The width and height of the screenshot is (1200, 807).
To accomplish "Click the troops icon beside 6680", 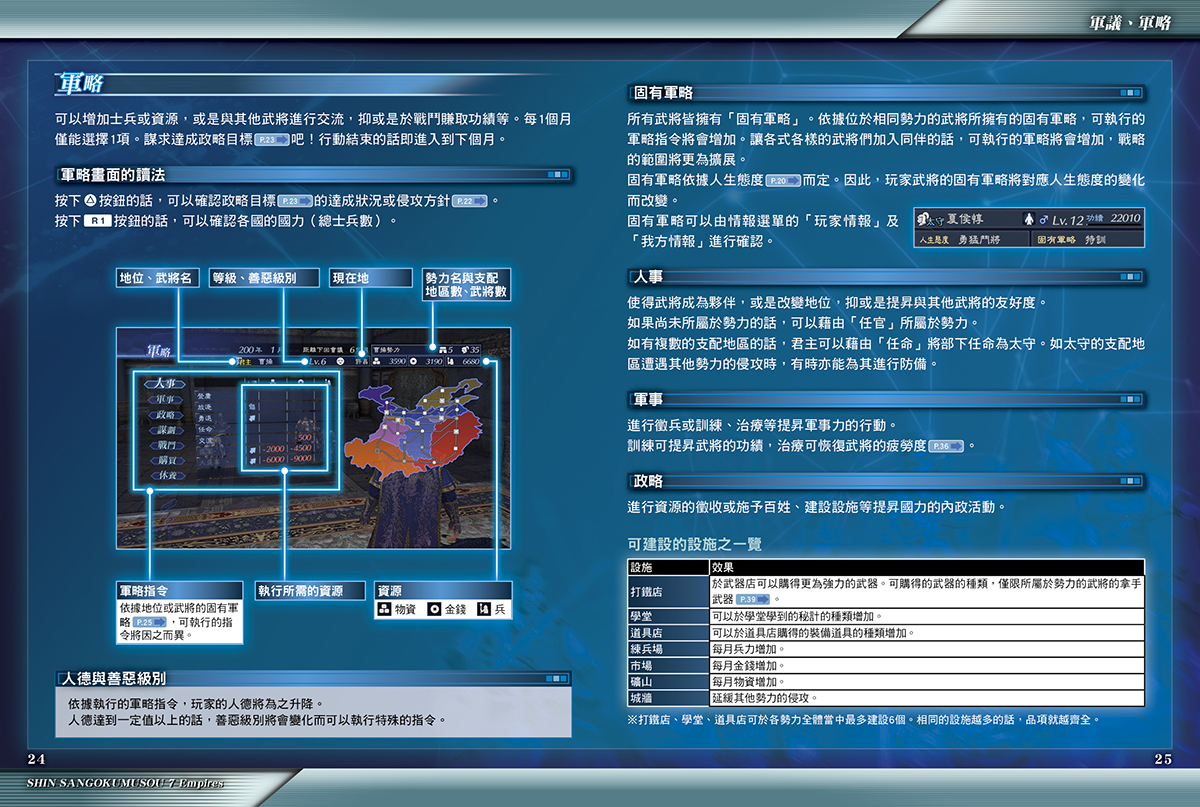I will pyautogui.click(x=449, y=361).
